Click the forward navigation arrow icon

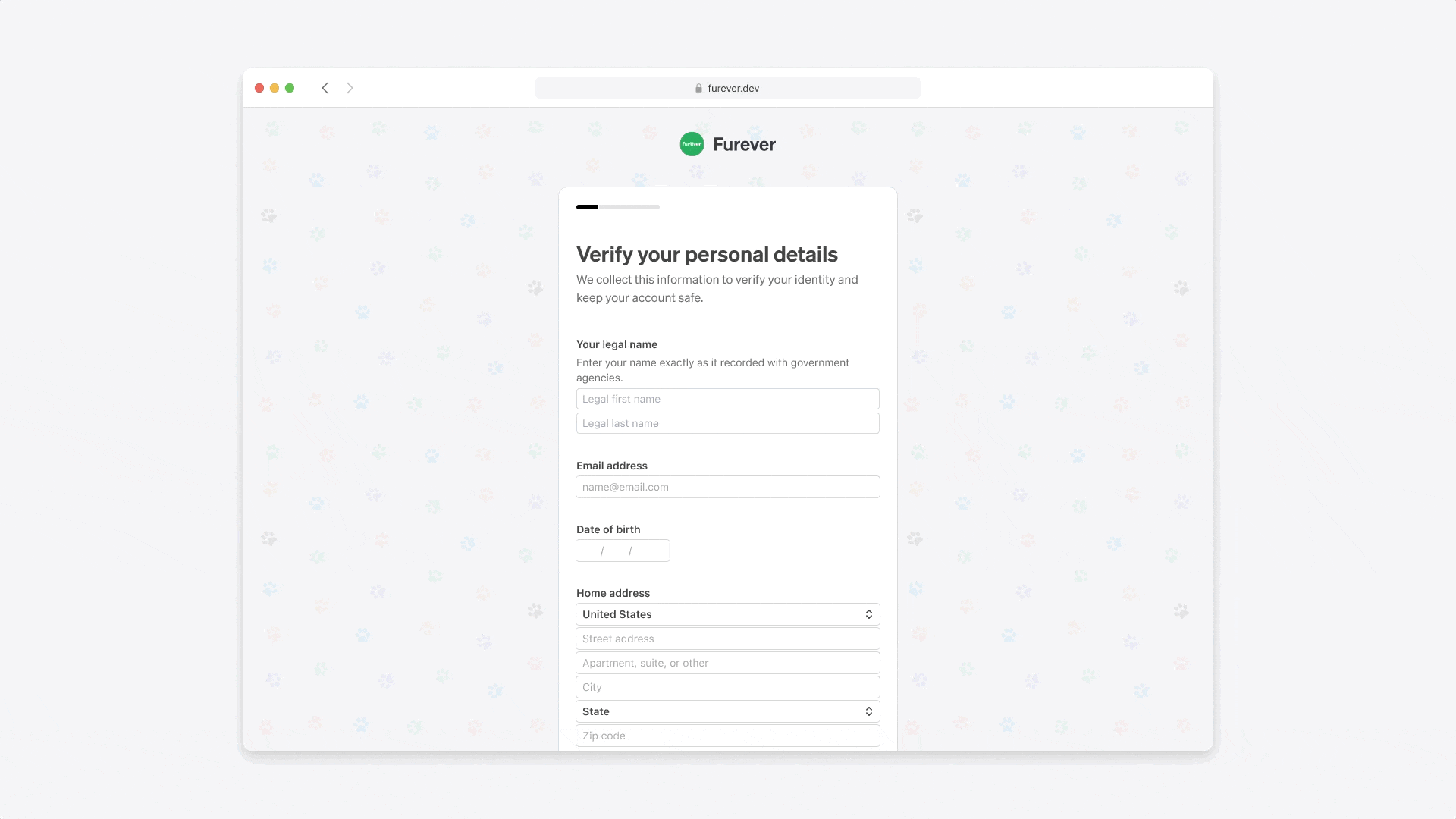click(x=350, y=88)
